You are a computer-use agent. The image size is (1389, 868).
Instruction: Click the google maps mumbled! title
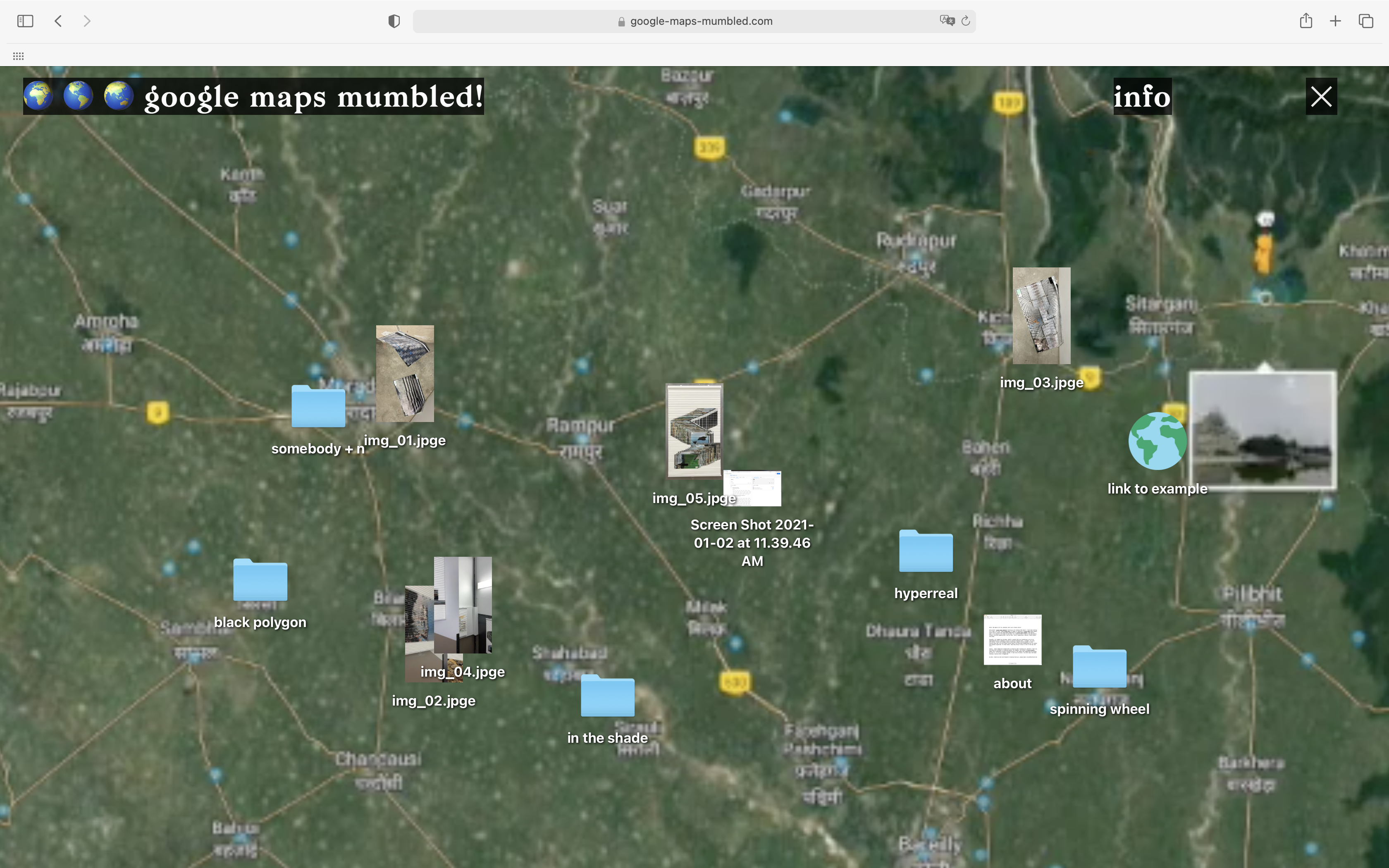click(x=313, y=96)
